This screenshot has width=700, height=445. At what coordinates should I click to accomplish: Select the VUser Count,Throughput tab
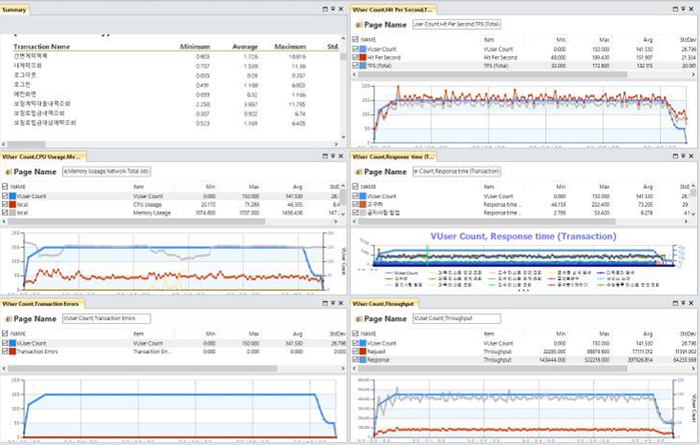(383, 304)
